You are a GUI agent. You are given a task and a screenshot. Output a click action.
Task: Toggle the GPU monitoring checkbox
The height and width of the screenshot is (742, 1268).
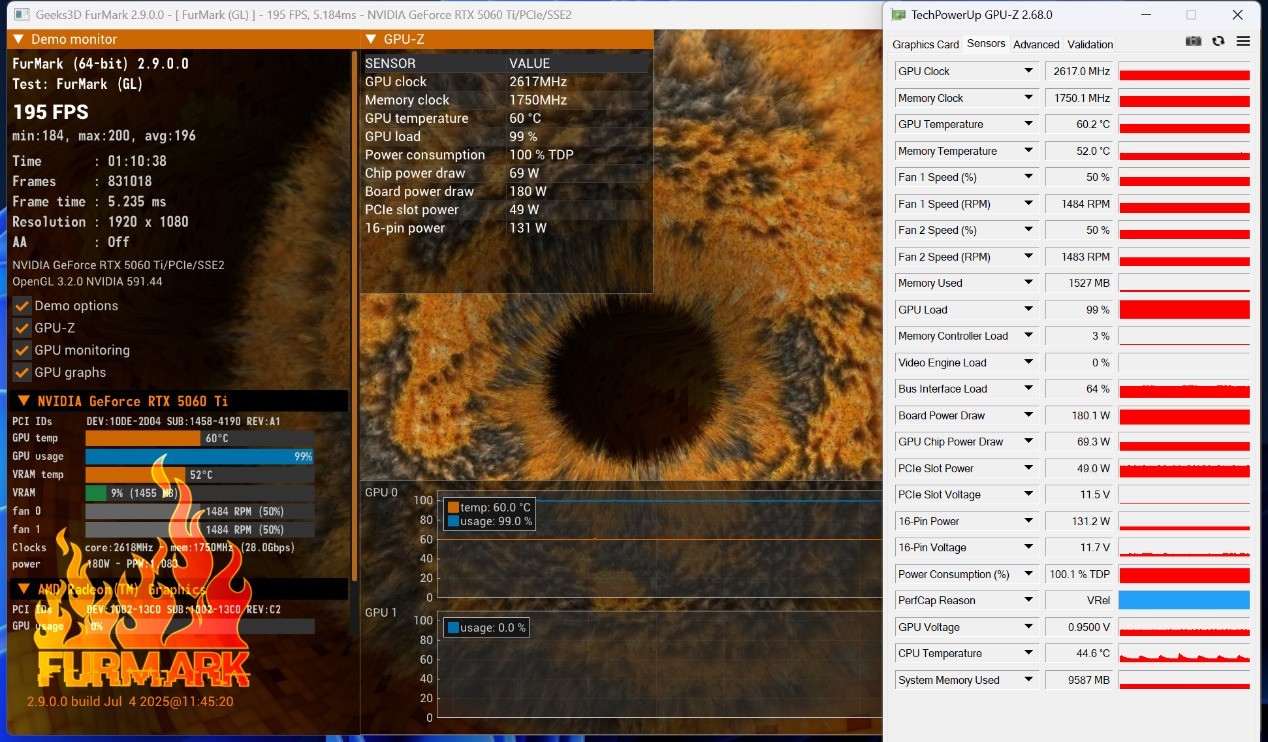[x=22, y=350]
